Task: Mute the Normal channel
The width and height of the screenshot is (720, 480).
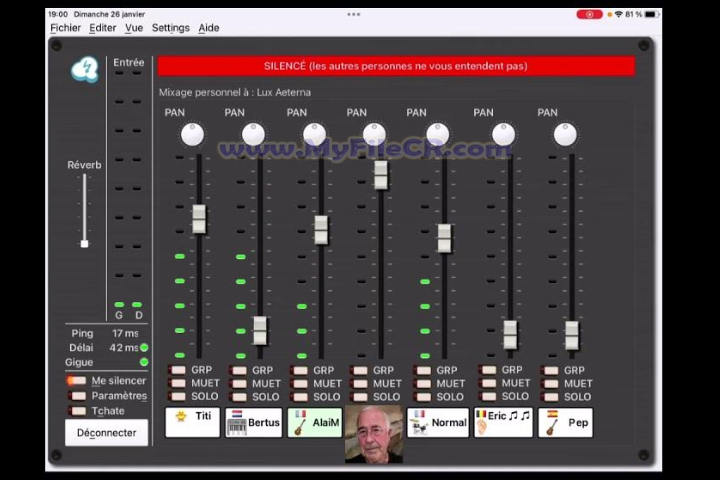Action: tap(423, 384)
